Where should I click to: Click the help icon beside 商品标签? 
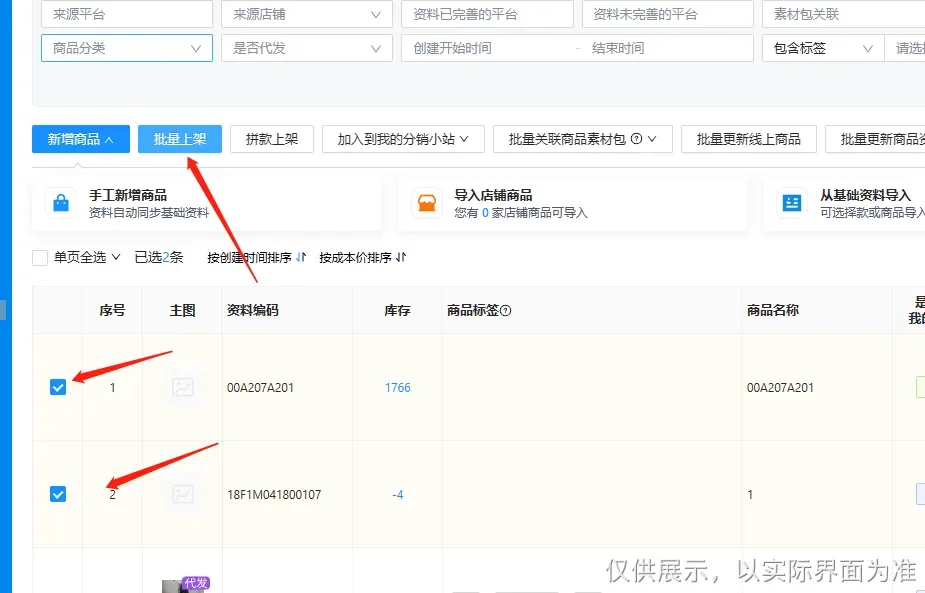point(506,310)
